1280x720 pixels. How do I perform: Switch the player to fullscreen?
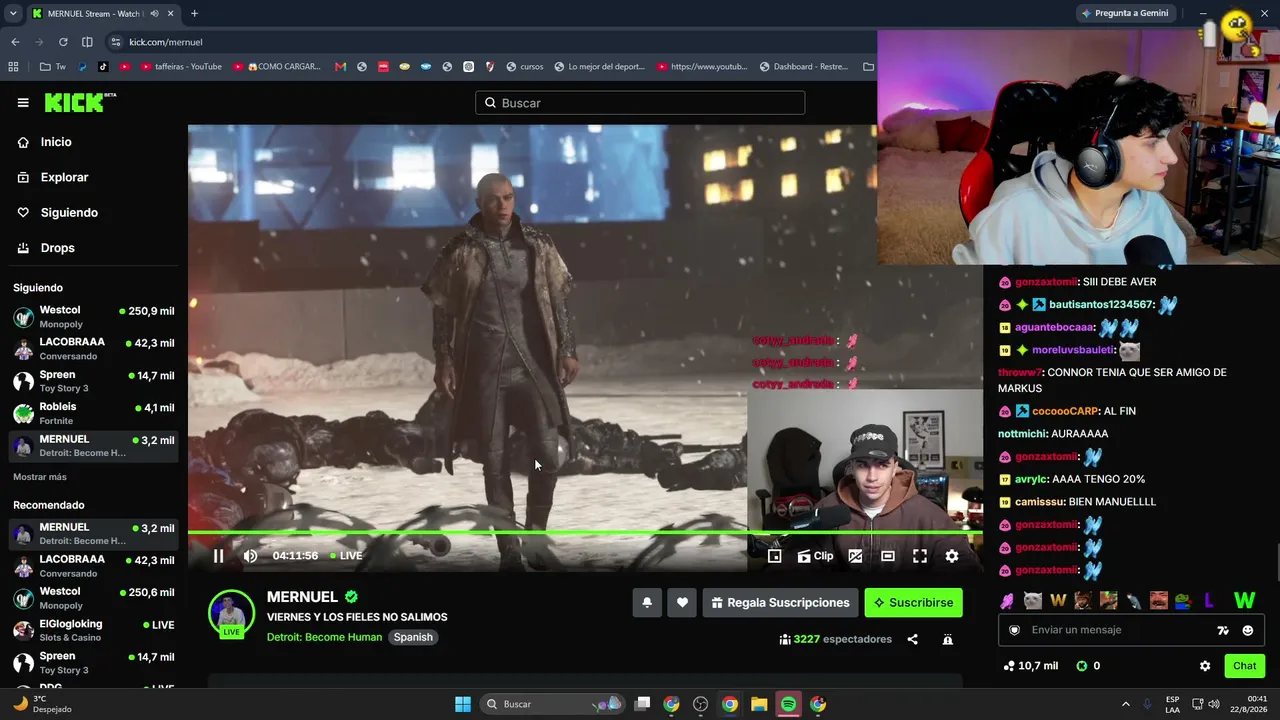click(x=919, y=556)
